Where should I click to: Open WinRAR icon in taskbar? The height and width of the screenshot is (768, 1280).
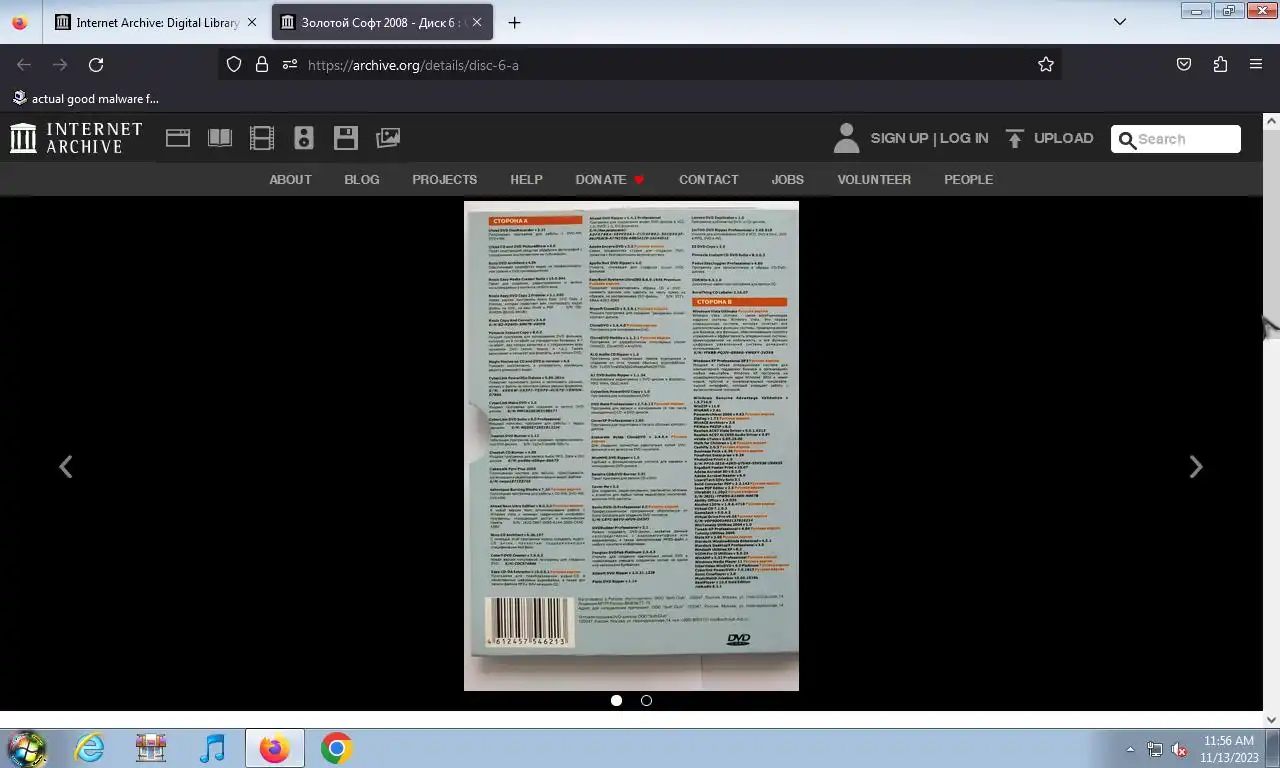tap(151, 748)
